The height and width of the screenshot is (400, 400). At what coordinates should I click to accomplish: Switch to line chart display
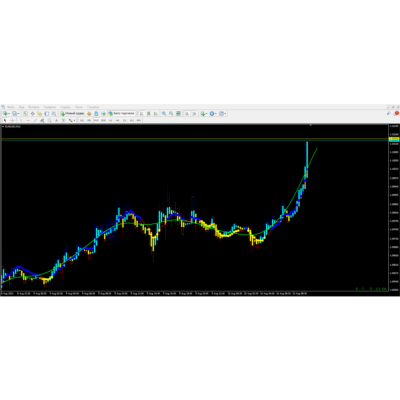click(155, 114)
